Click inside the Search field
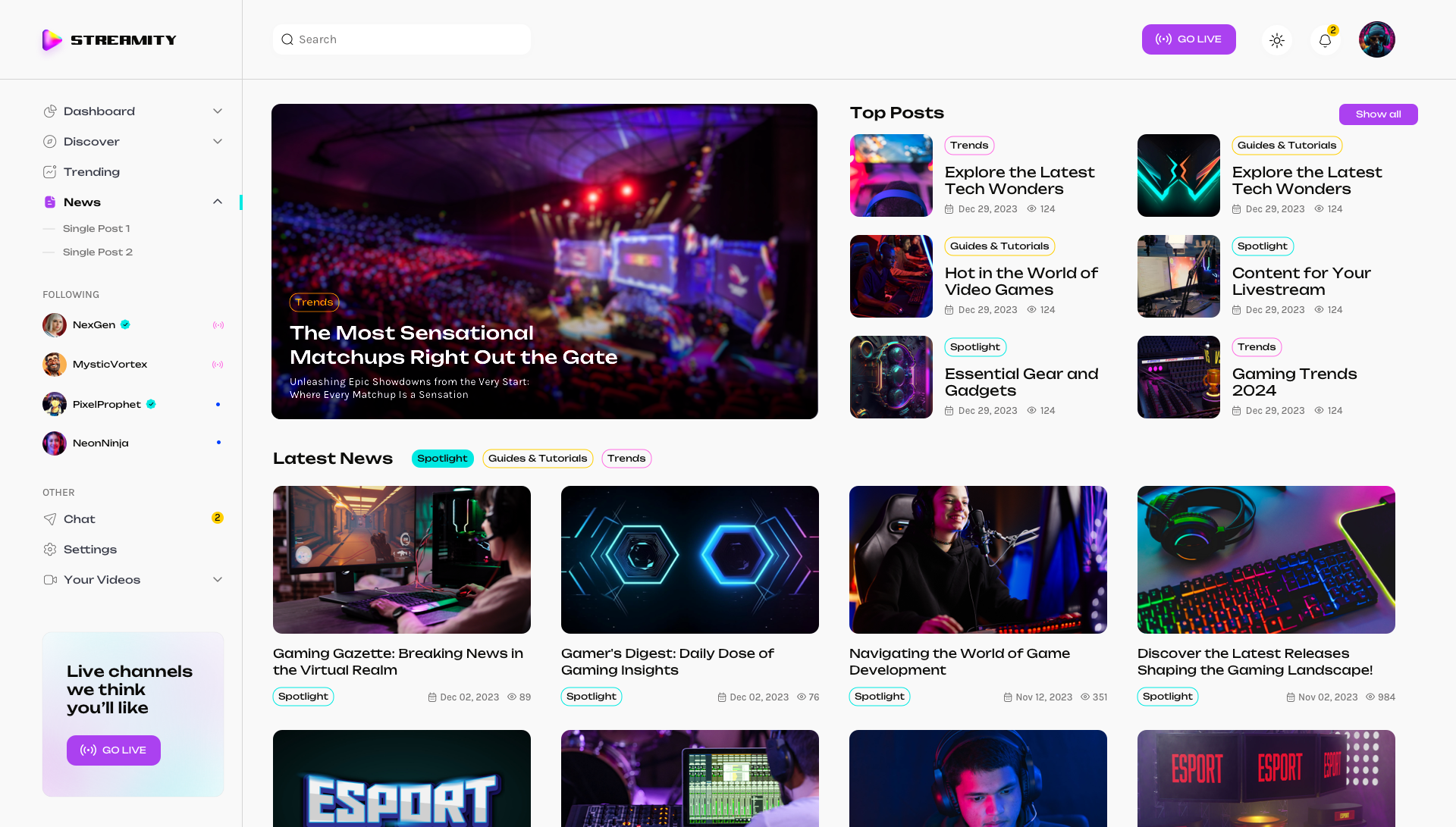The height and width of the screenshot is (827, 1456). pos(401,39)
